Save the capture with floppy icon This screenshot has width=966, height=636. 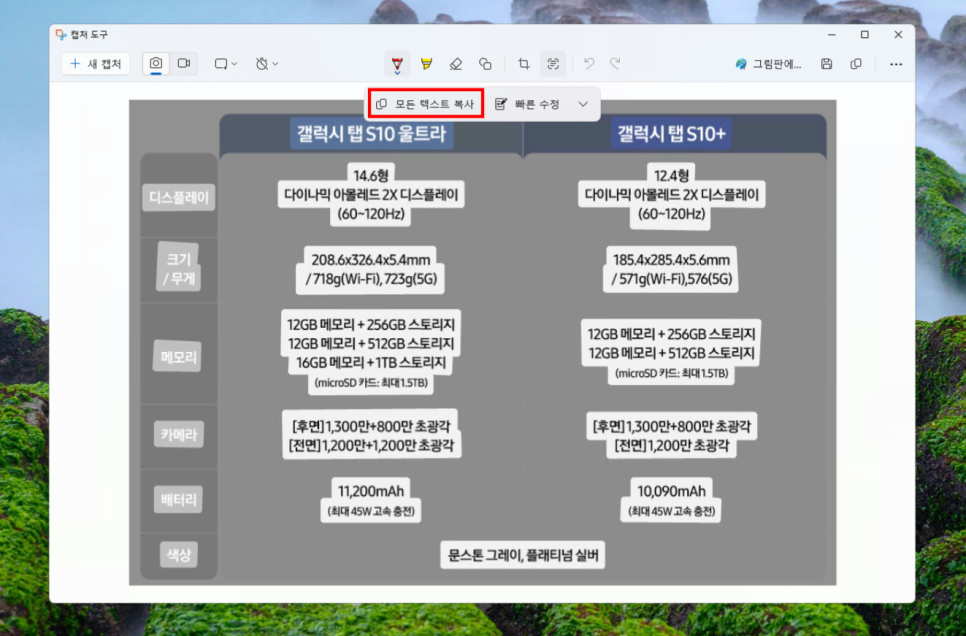coord(827,63)
